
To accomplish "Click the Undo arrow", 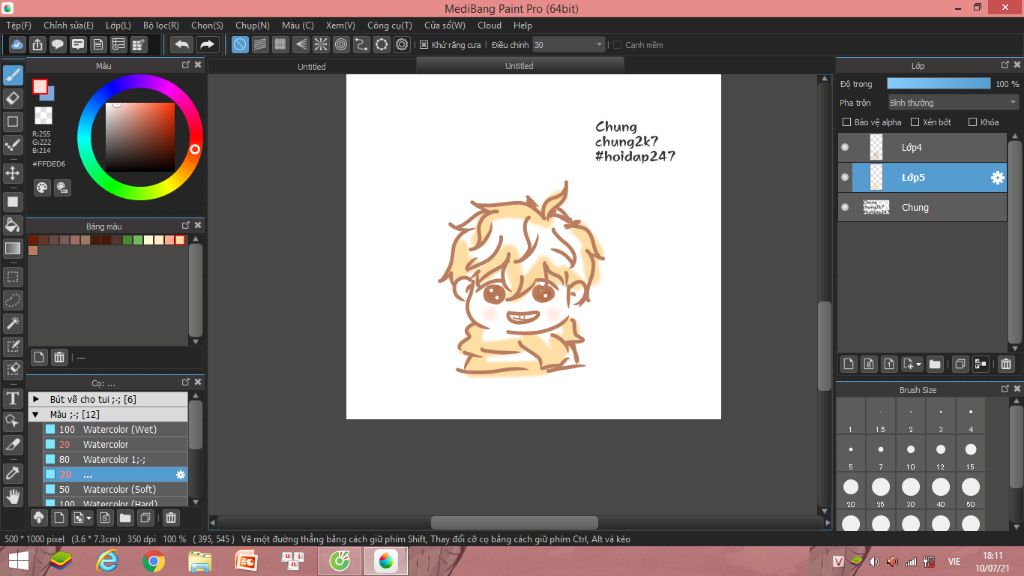I will [x=182, y=44].
